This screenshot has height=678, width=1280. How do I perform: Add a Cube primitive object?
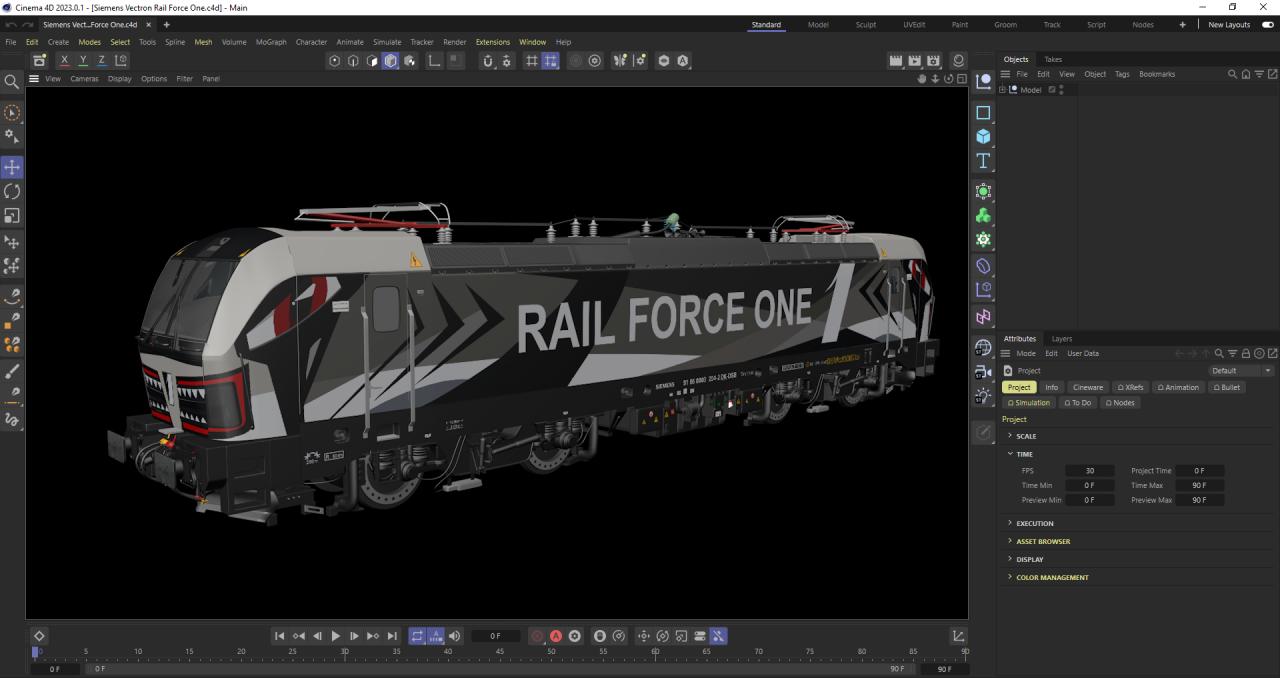click(983, 137)
